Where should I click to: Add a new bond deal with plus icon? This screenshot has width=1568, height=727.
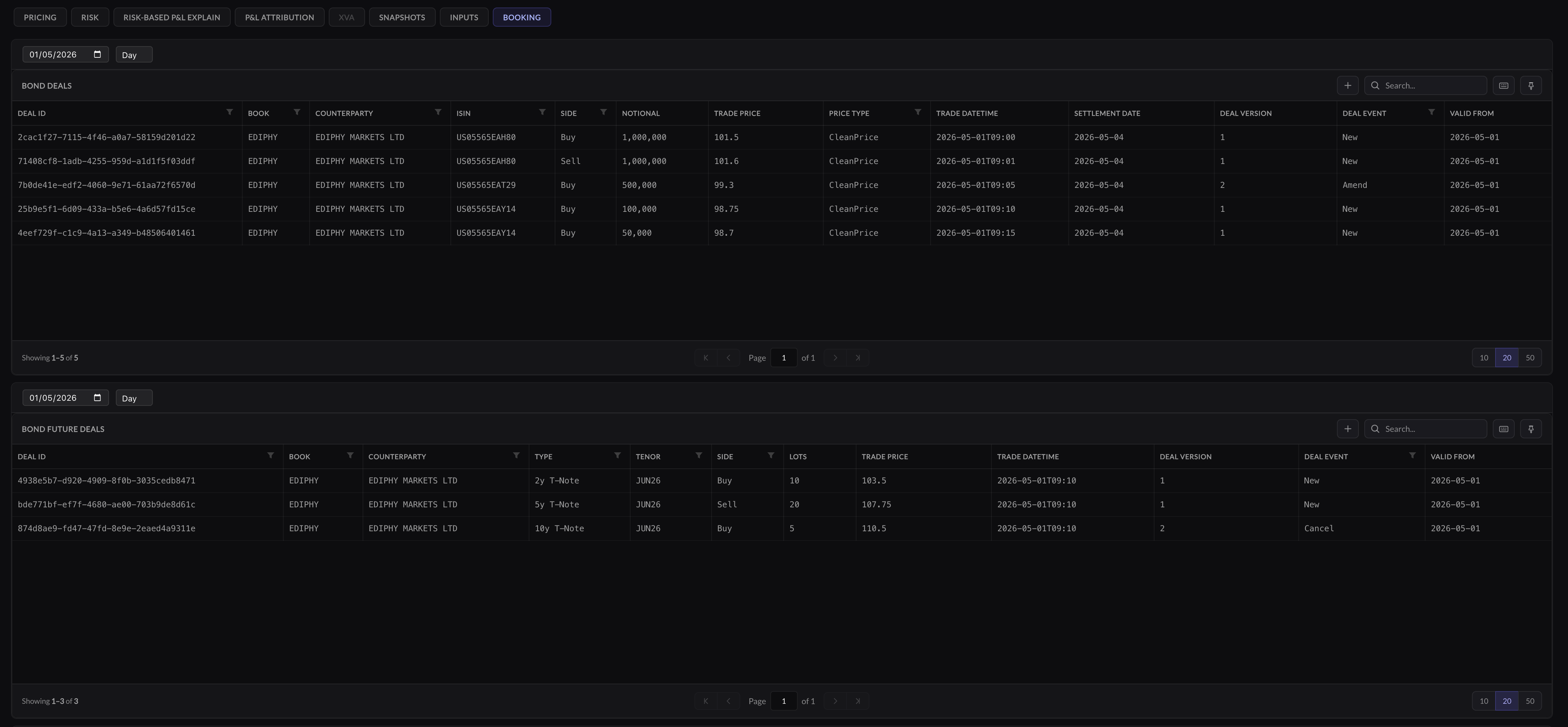click(x=1348, y=86)
